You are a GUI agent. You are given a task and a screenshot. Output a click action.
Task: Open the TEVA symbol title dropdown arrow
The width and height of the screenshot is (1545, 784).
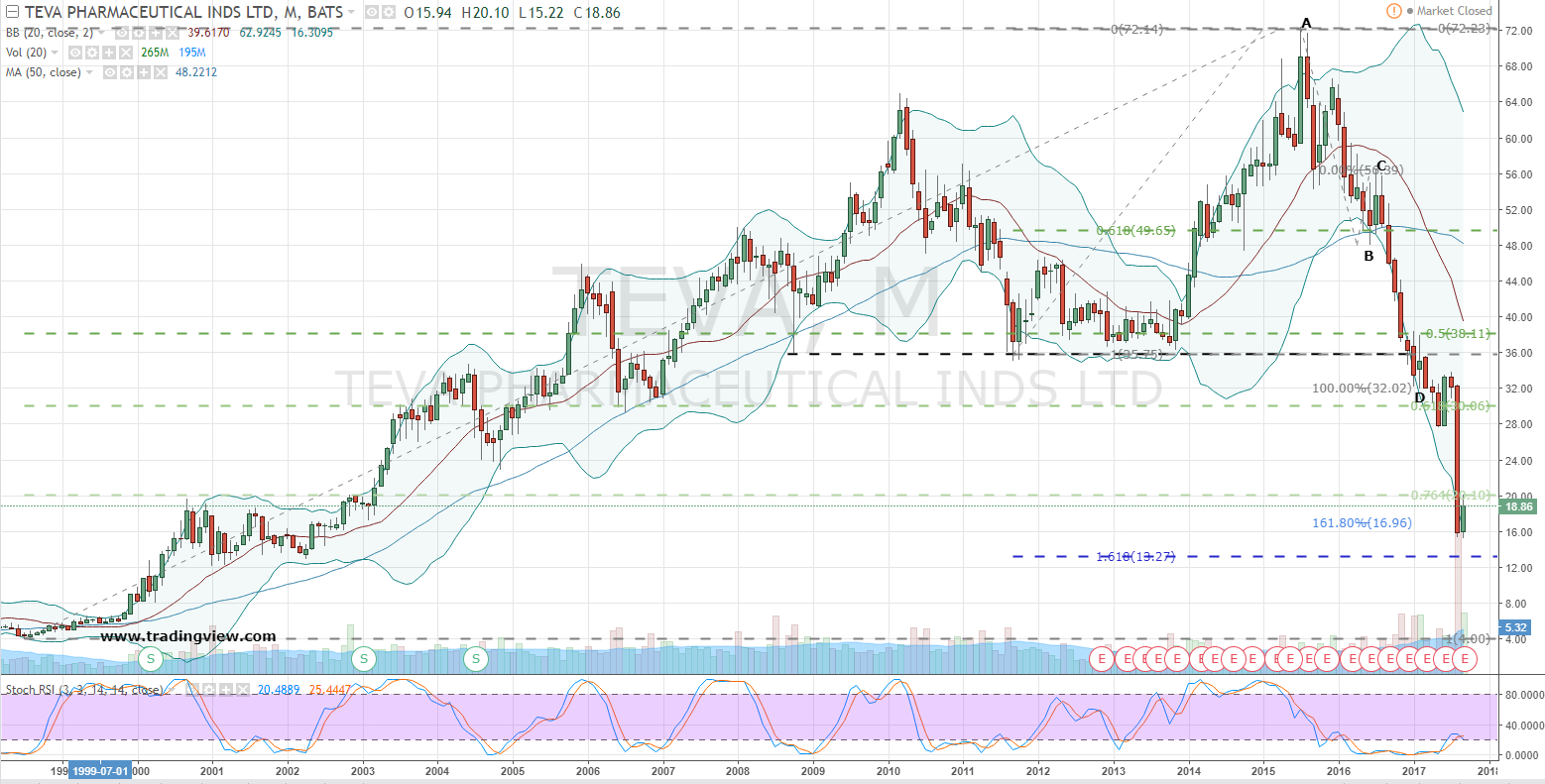pyautogui.click(x=353, y=13)
